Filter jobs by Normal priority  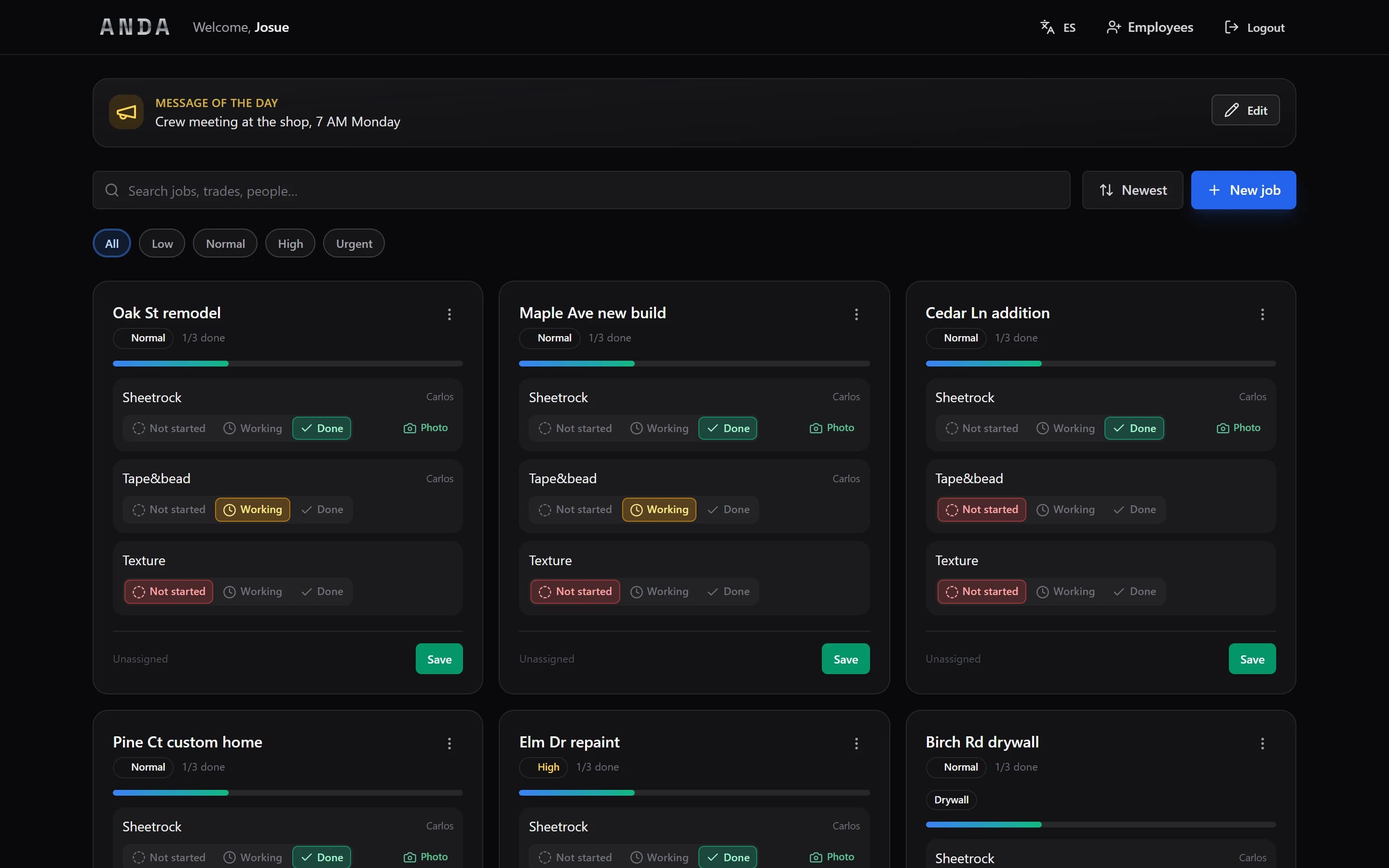225,244
